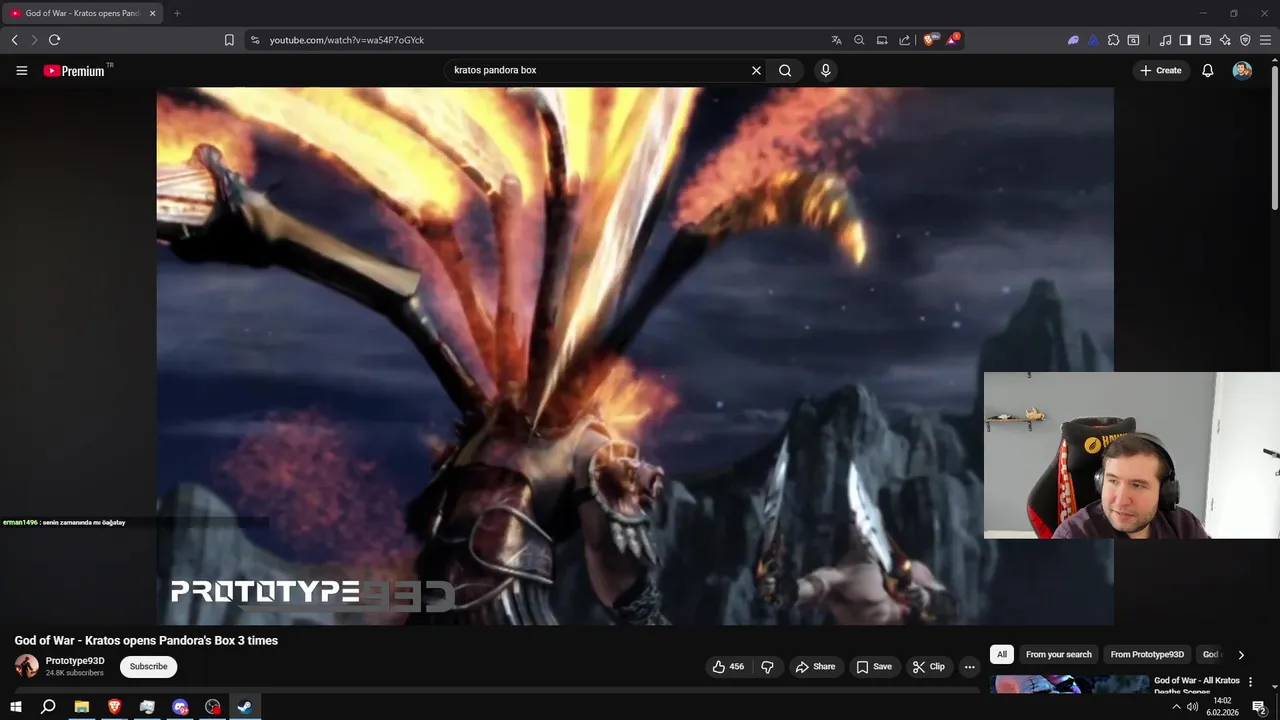Open the Windows Start menu
This screenshot has height=720, width=1280.
coord(16,707)
